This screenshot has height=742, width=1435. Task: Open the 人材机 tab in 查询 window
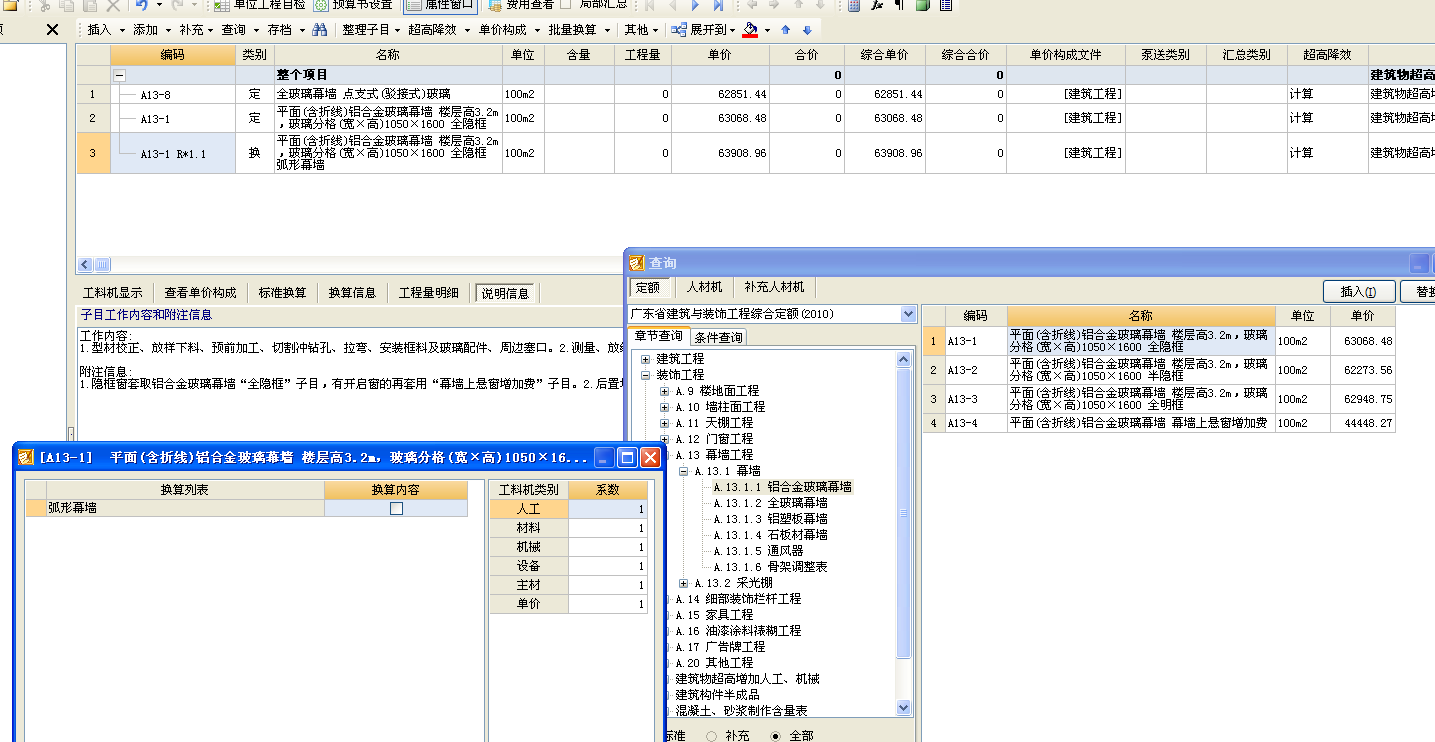(704, 287)
